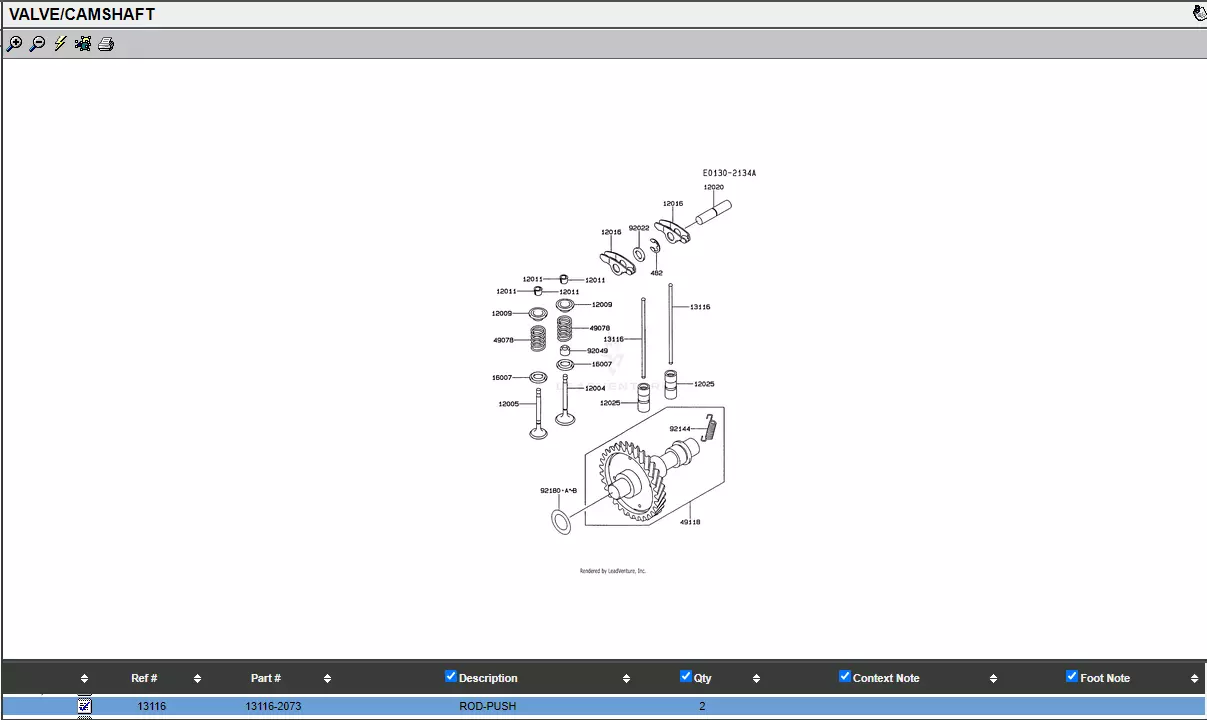Sort by Ref # using sort arrows

(197, 679)
